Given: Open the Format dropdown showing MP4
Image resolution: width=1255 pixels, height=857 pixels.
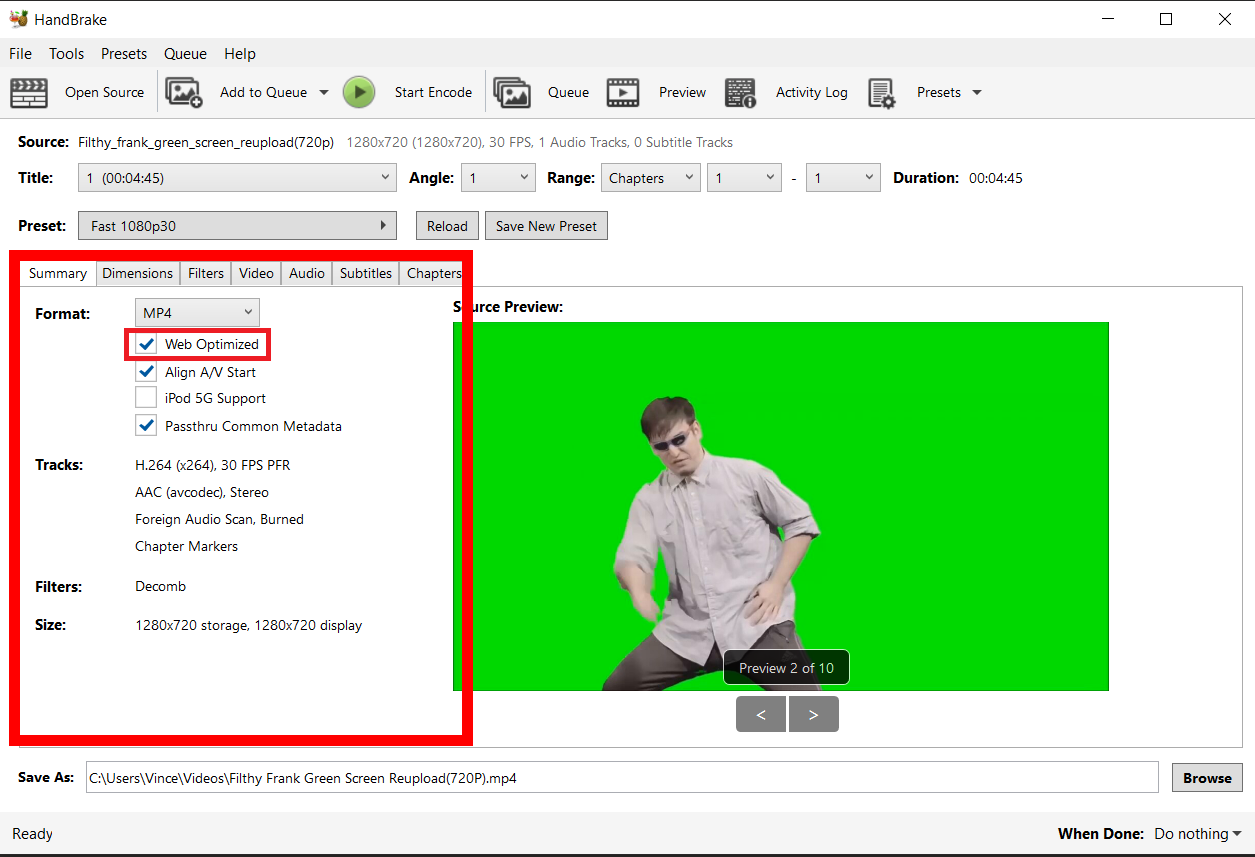Looking at the screenshot, I should [x=197, y=312].
